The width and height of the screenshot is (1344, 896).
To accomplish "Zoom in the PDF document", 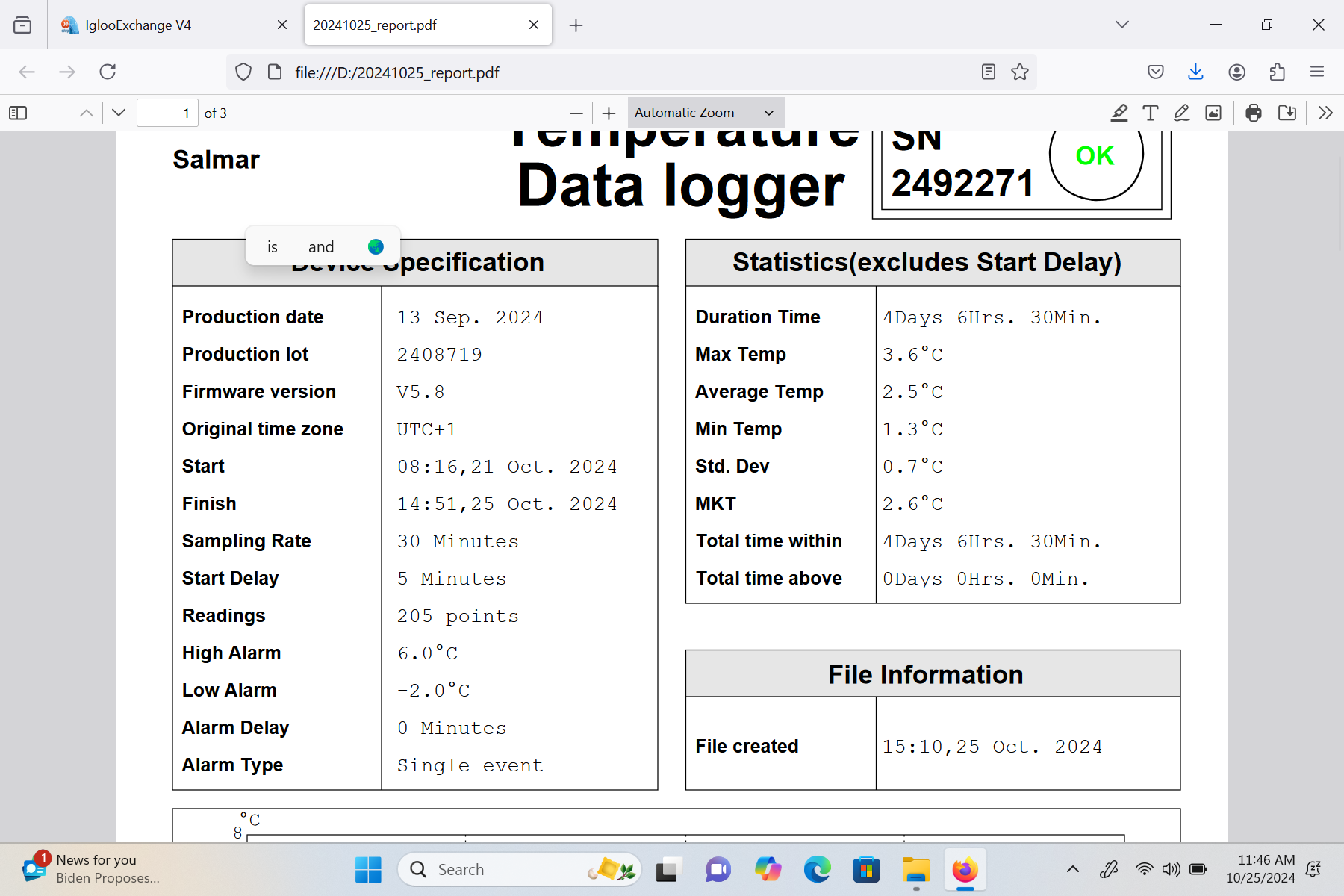I will click(x=609, y=113).
